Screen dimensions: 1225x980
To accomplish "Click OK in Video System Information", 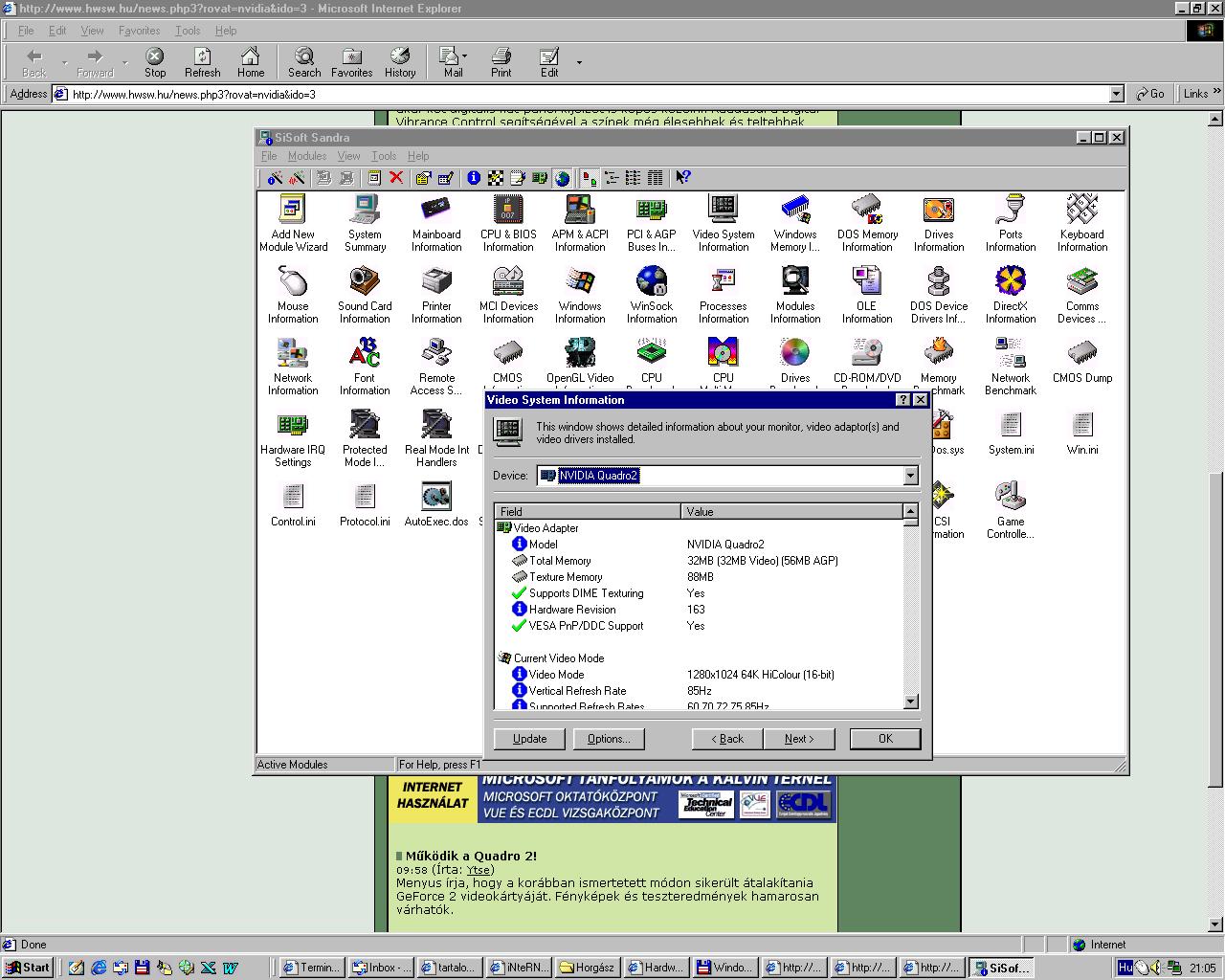I will pos(885,739).
